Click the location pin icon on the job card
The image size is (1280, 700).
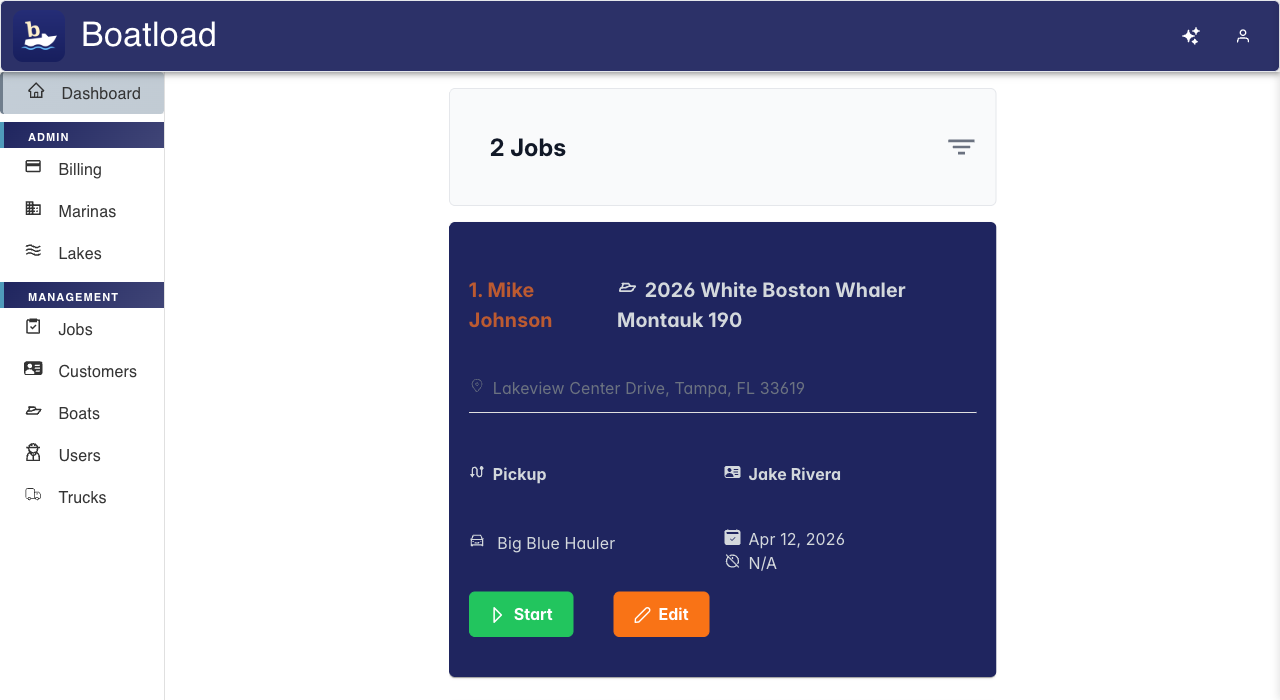(477, 385)
